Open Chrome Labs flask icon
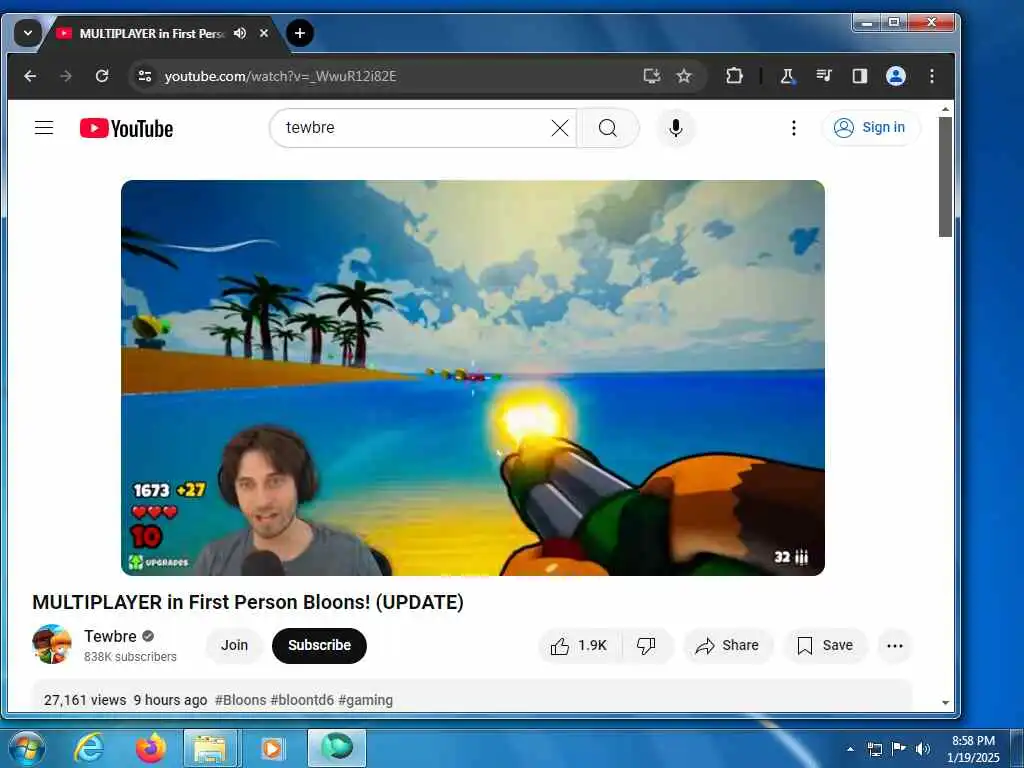The image size is (1024, 768). (x=788, y=76)
